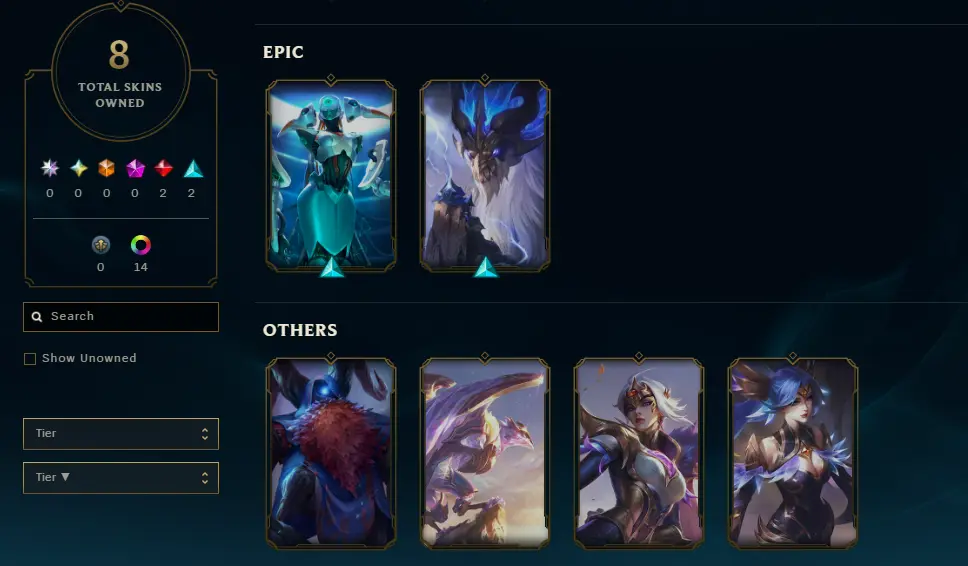968x566 pixels.
Task: Select the blue-horned dragon Epic skin card
Action: [485, 176]
